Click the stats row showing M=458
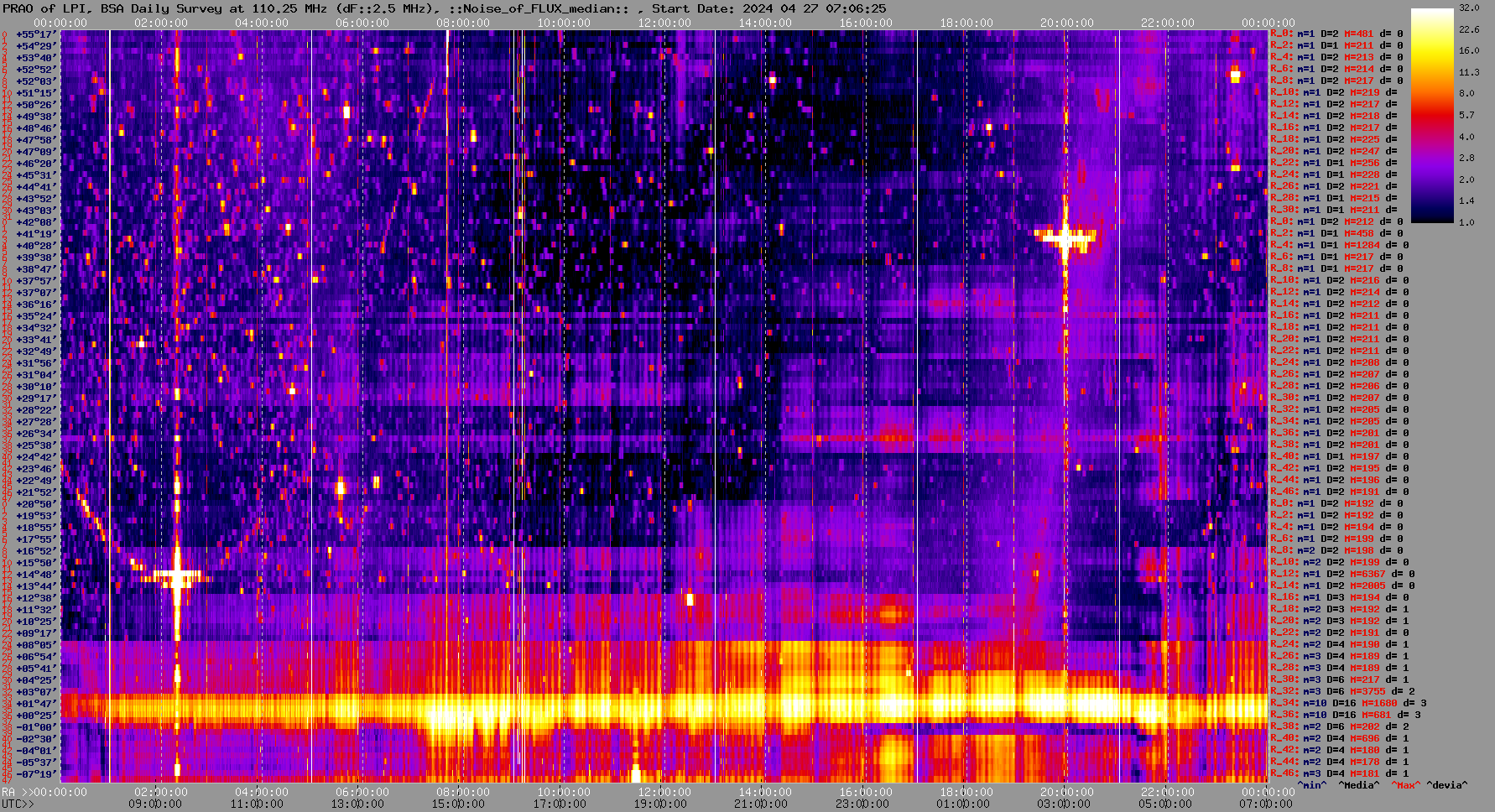 pos(1336,233)
